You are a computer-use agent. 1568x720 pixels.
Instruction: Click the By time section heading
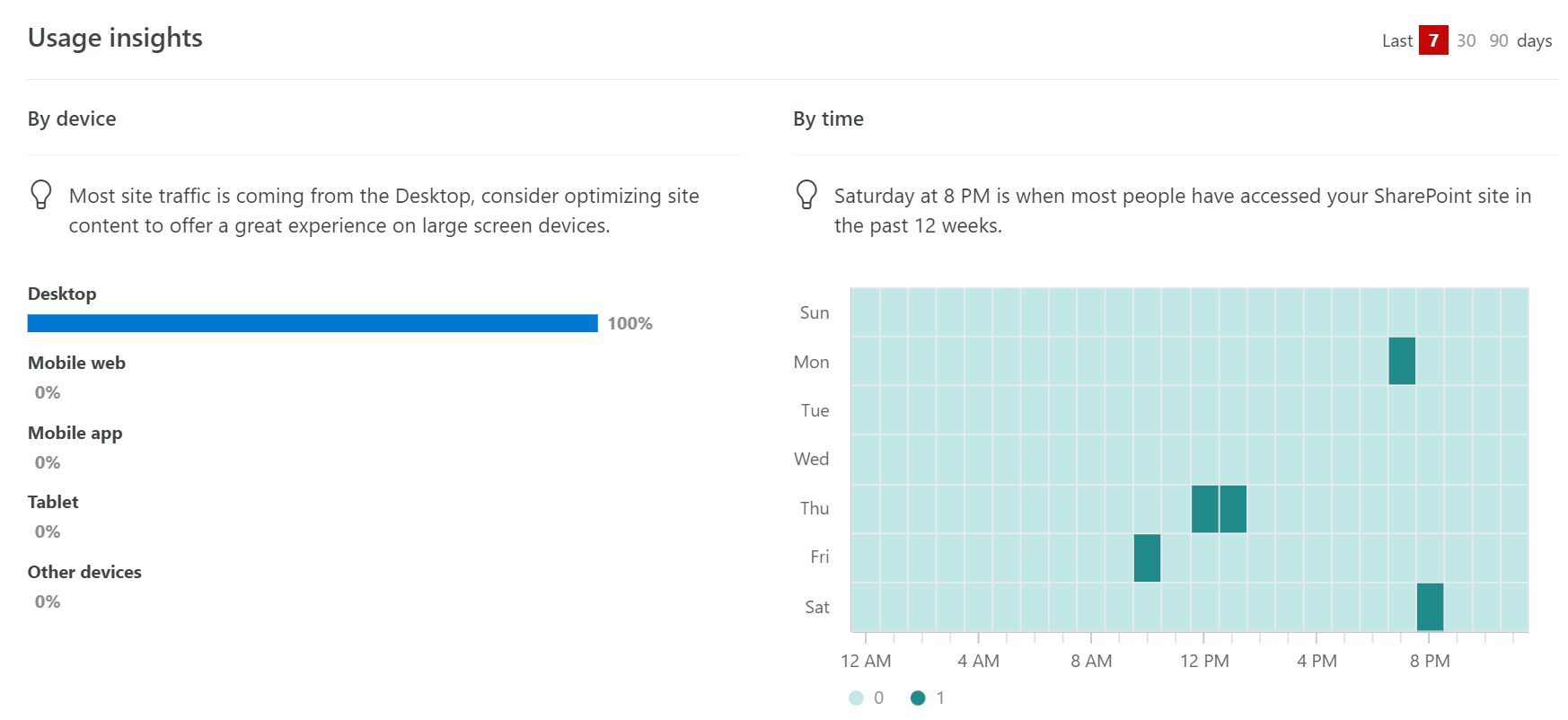(x=828, y=119)
